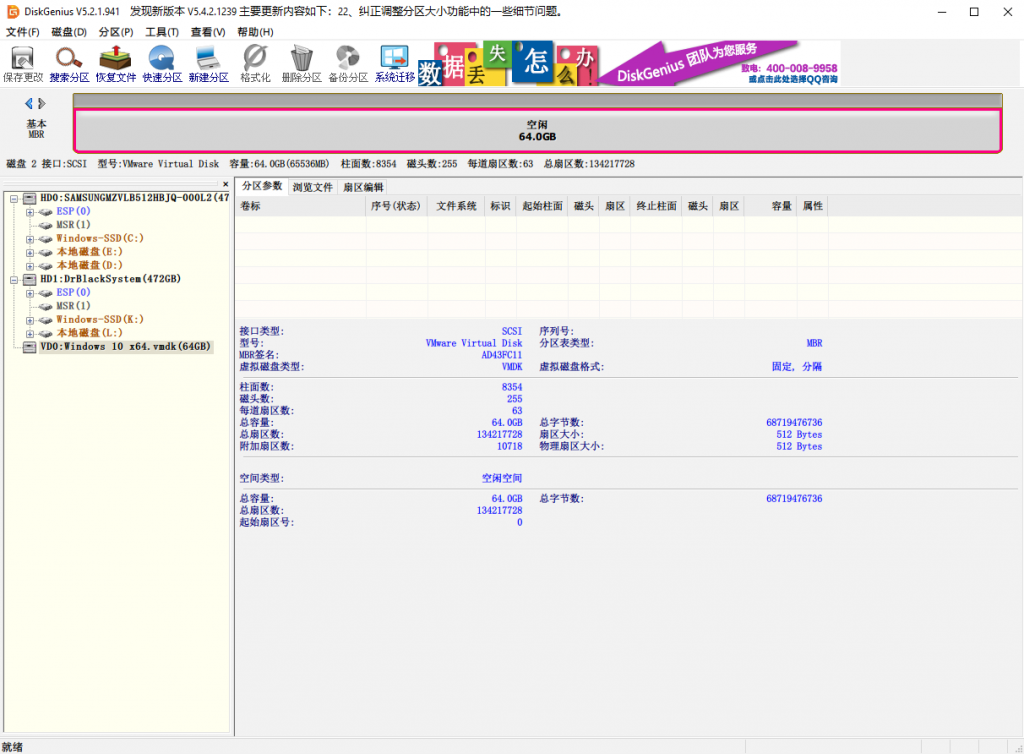Collapse the HD1 DrBlackSystem disk node
Viewport: 1024px width, 754px height.
(14, 279)
